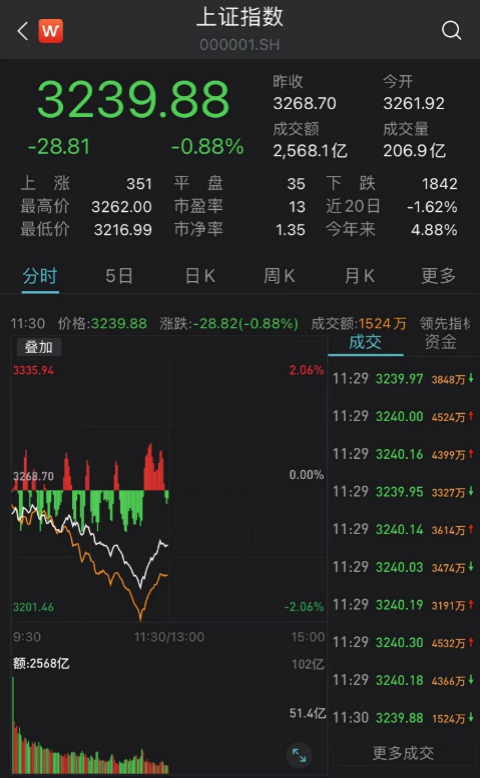Open the 资金 funds tab

440,342
